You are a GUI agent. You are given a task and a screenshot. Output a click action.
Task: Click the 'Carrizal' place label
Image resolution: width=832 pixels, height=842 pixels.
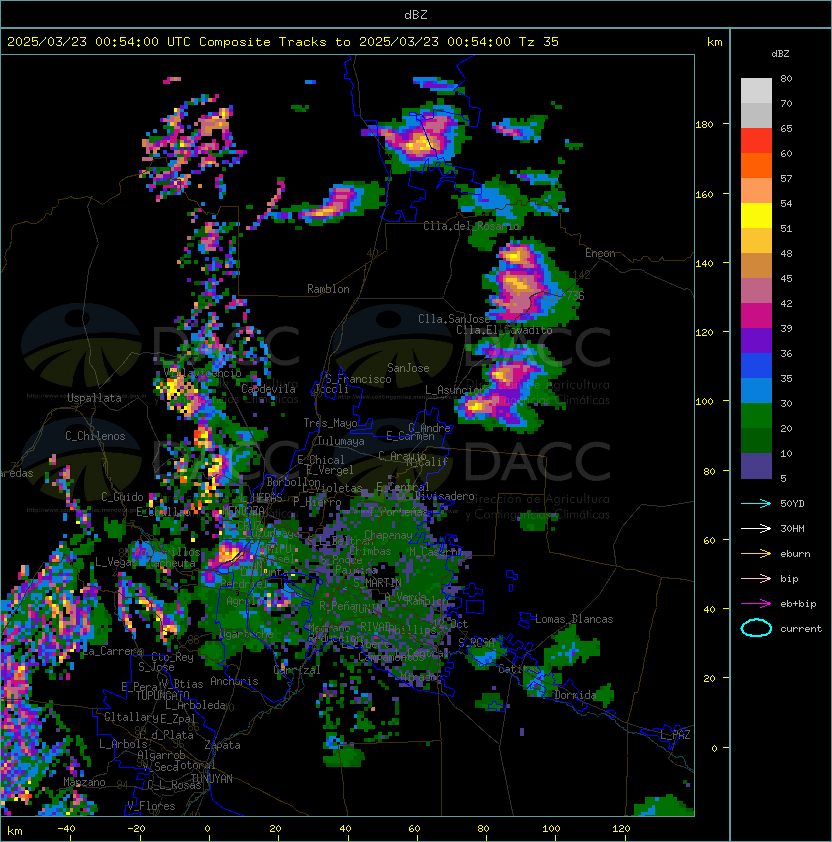point(297,670)
